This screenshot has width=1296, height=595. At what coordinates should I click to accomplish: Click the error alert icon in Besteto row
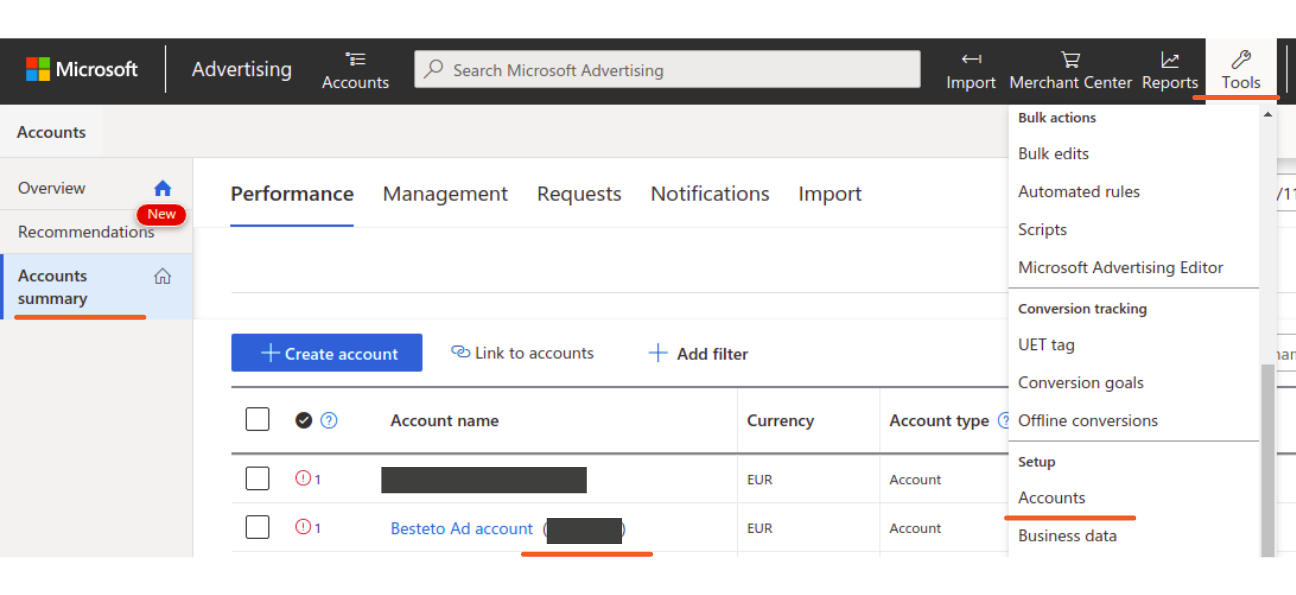pyautogui.click(x=303, y=527)
